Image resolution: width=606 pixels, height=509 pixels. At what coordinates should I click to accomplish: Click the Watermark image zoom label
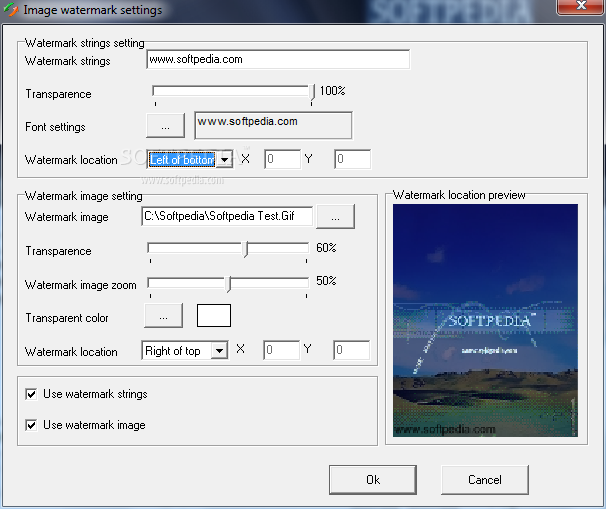[x=81, y=285]
